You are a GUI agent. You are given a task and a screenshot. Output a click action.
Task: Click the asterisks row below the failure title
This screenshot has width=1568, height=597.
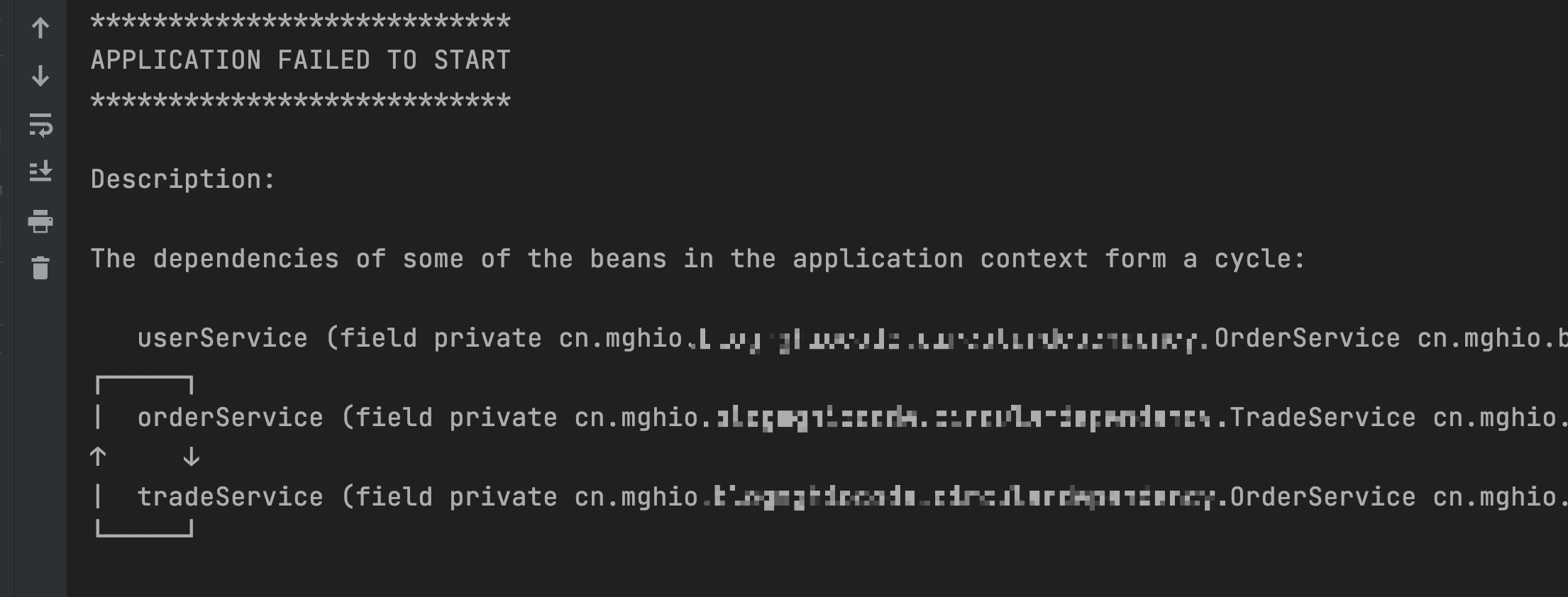(x=301, y=101)
